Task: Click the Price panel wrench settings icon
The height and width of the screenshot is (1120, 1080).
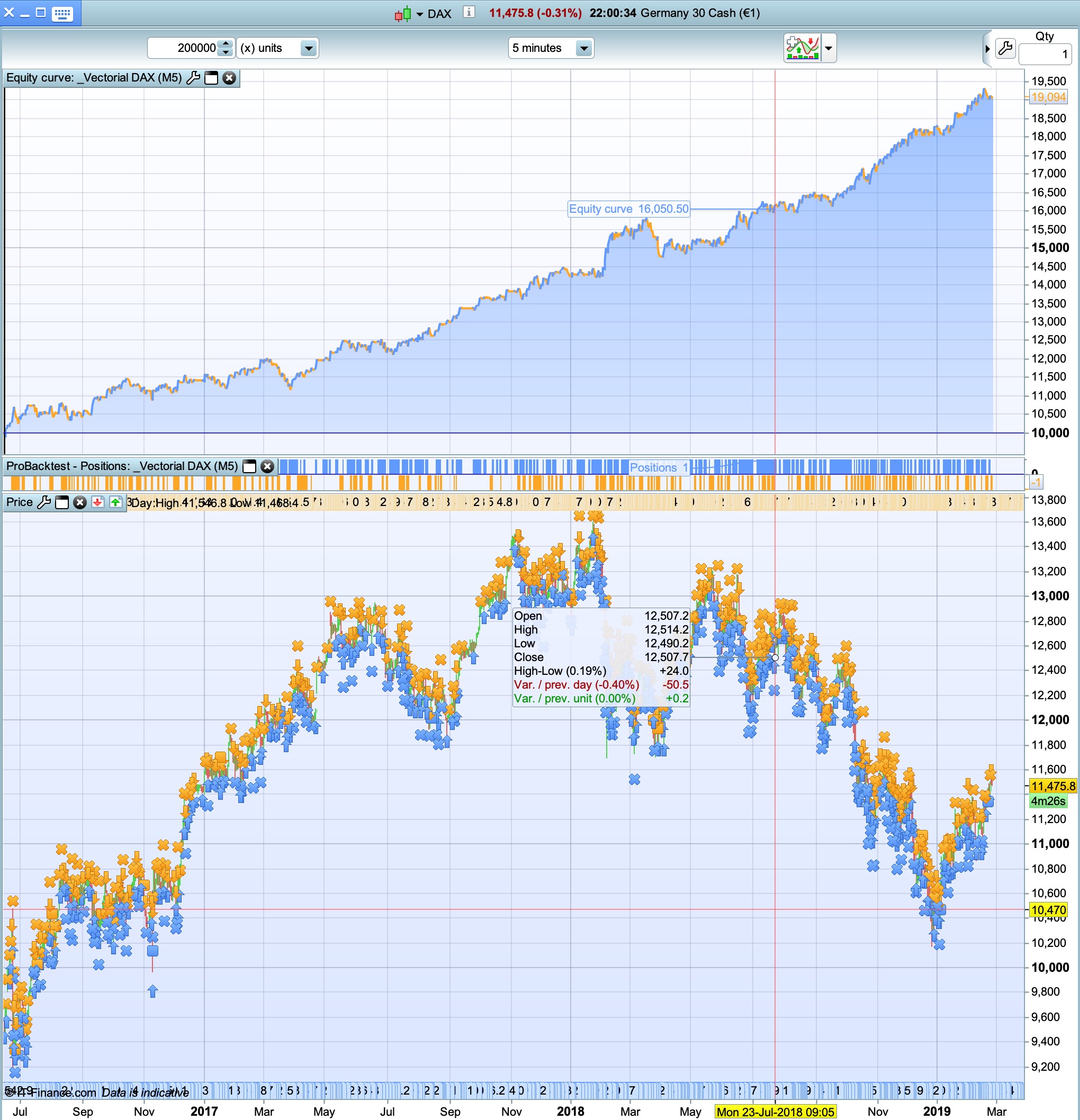Action: (x=44, y=502)
